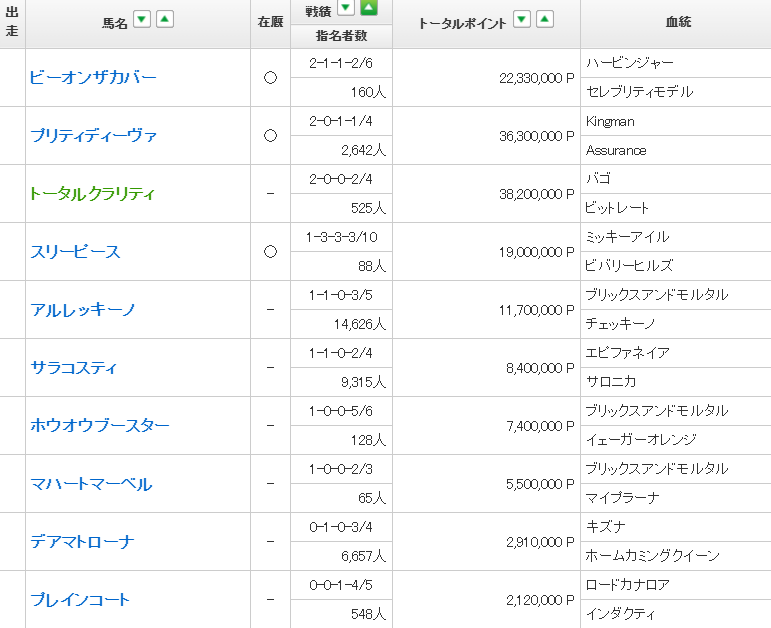
Task: Sort horse name column descending
Action: 142,20
